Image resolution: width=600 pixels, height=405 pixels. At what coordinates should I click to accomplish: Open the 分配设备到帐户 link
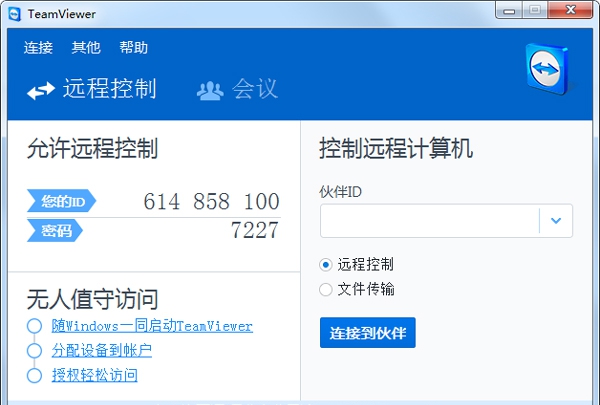(102, 350)
